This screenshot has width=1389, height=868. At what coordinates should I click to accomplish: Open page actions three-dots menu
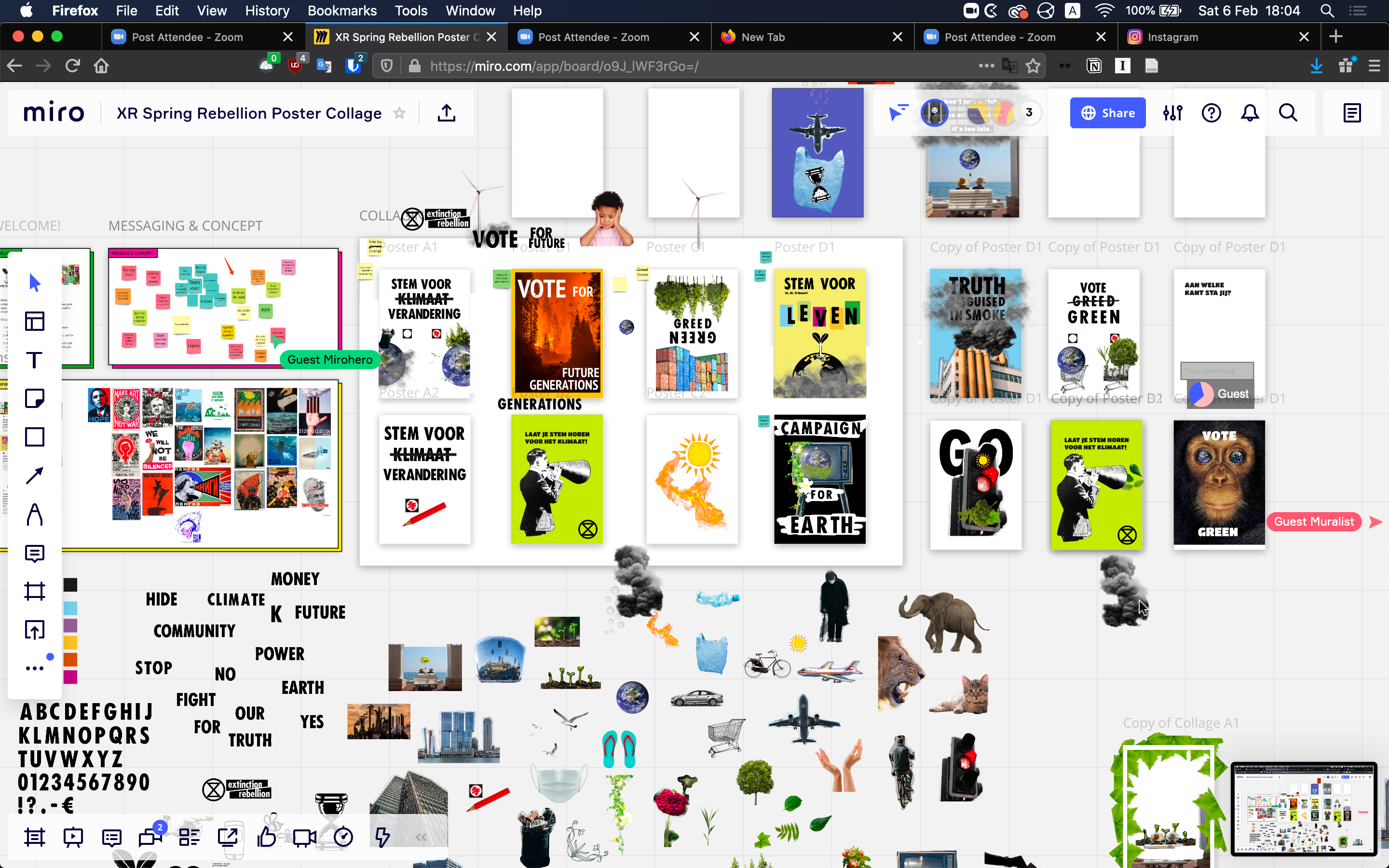[987, 66]
